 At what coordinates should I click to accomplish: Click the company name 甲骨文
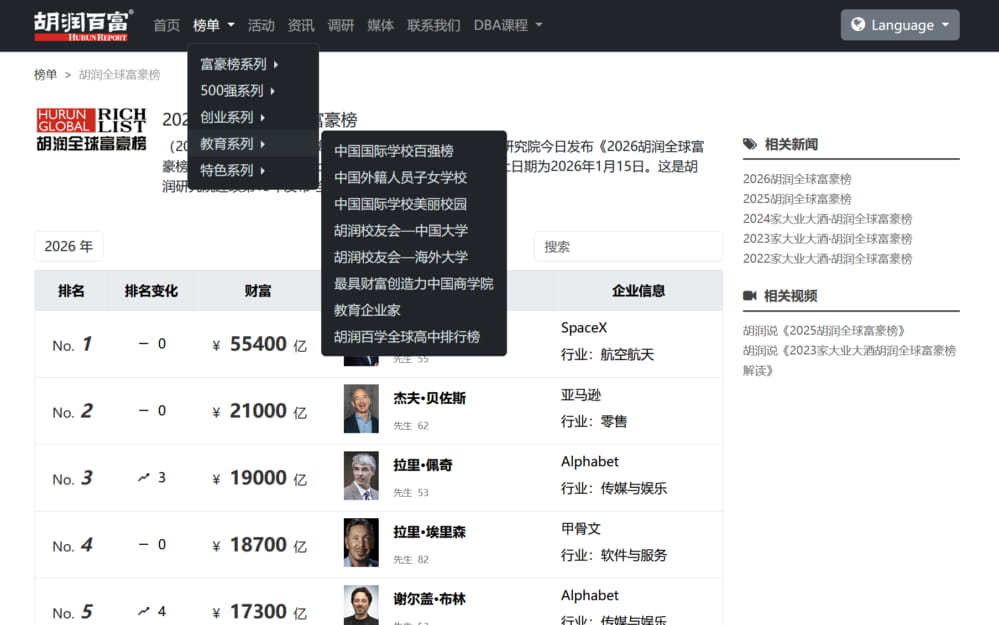tap(580, 529)
